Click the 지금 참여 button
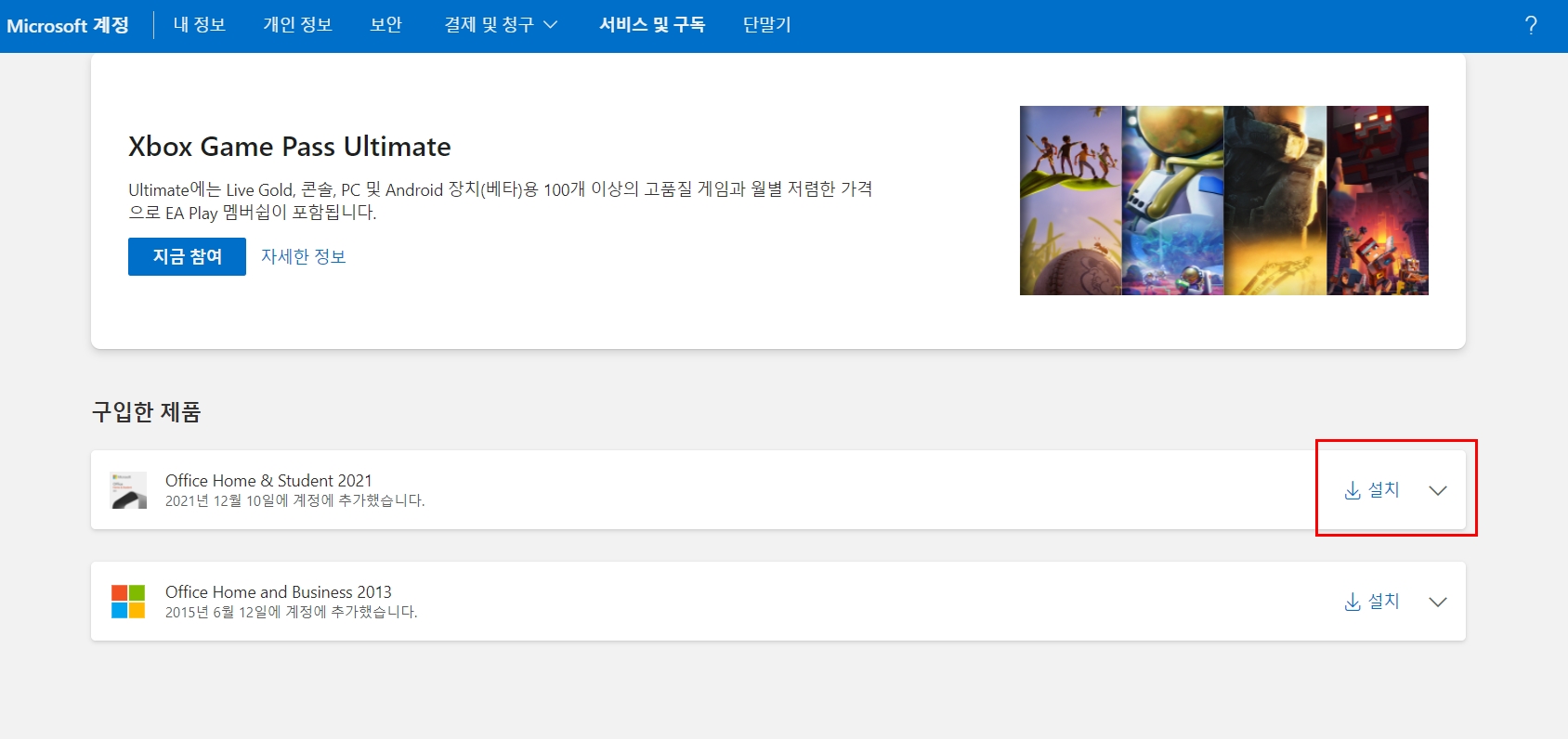Screen dimensions: 1568x739 (x=187, y=256)
